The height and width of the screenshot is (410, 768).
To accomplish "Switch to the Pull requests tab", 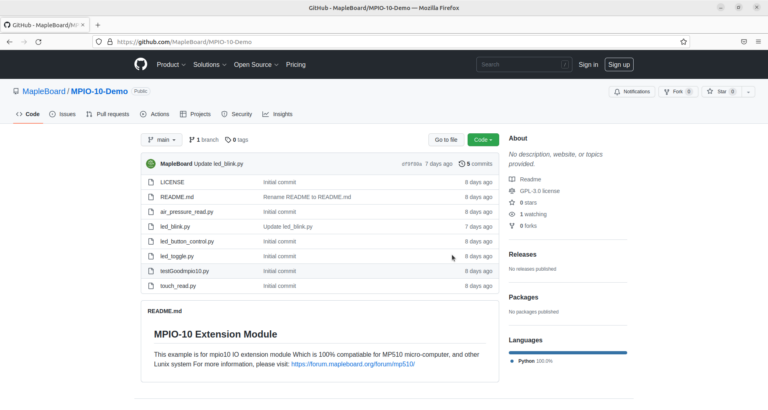I will [x=108, y=114].
